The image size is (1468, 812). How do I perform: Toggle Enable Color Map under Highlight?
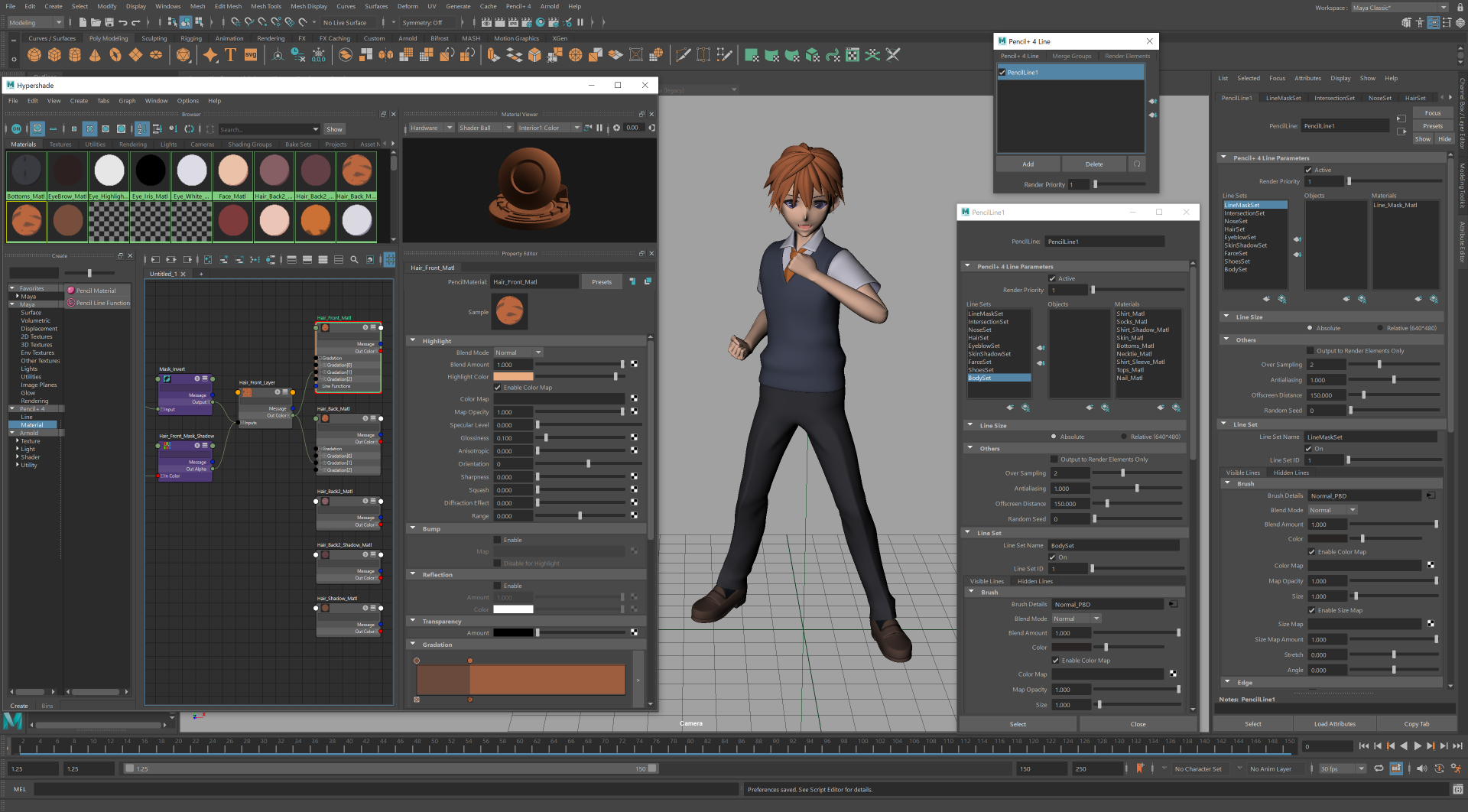pos(498,388)
